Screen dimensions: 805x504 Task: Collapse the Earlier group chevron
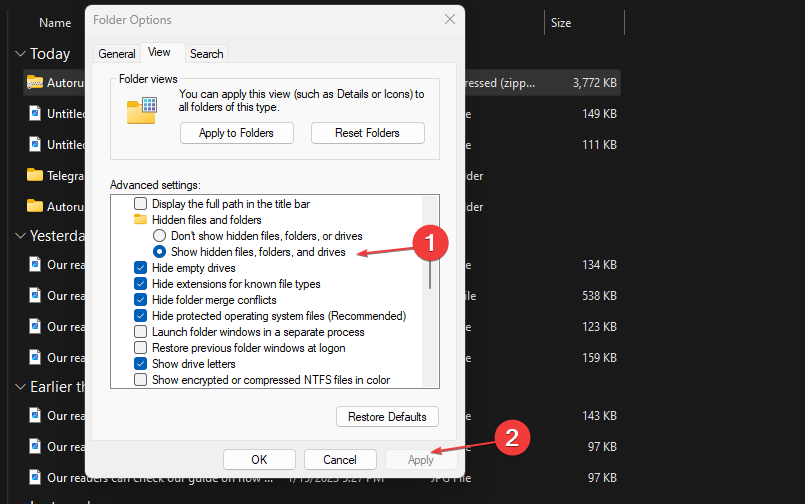click(21, 386)
